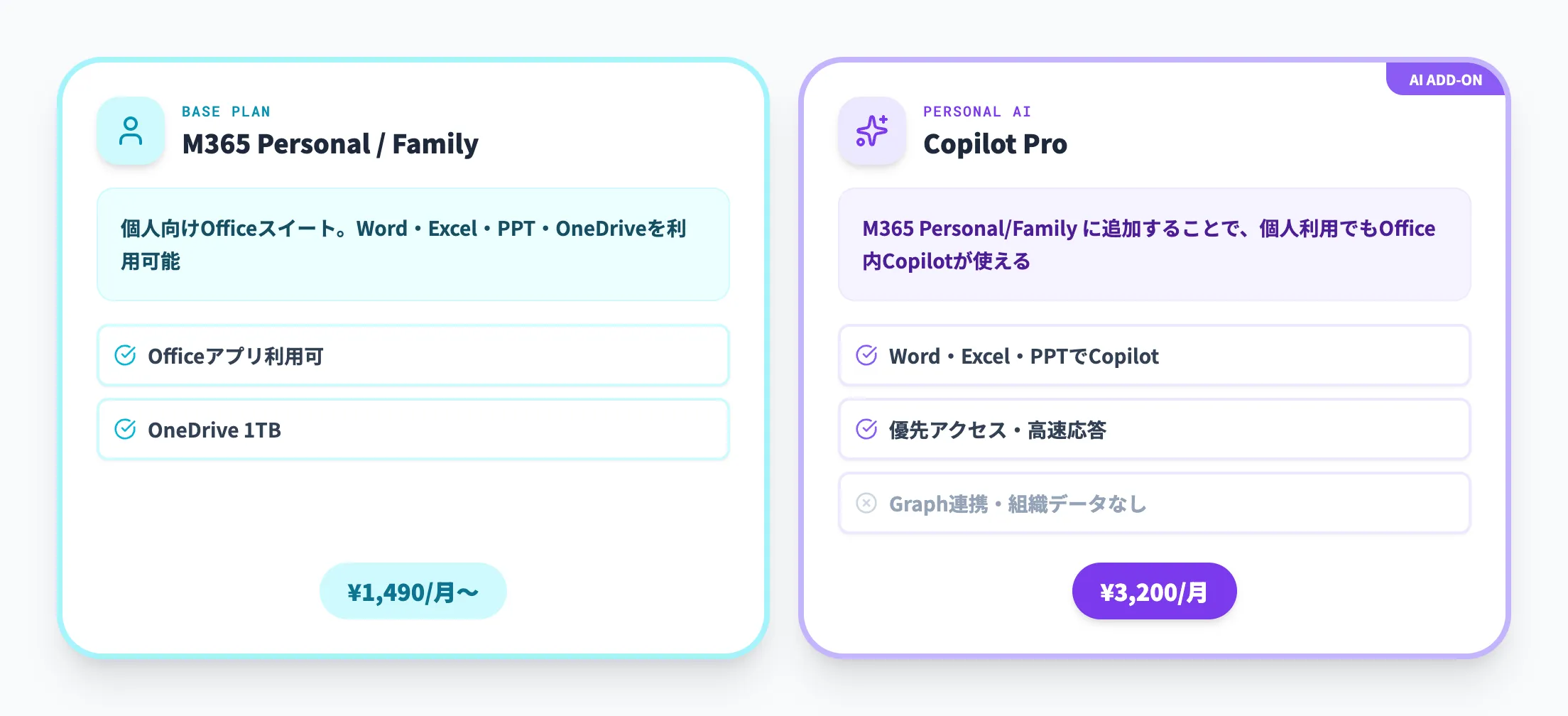Click the sparkle icon beside Copilot Pro
The width and height of the screenshot is (1568, 716).
coord(871,131)
